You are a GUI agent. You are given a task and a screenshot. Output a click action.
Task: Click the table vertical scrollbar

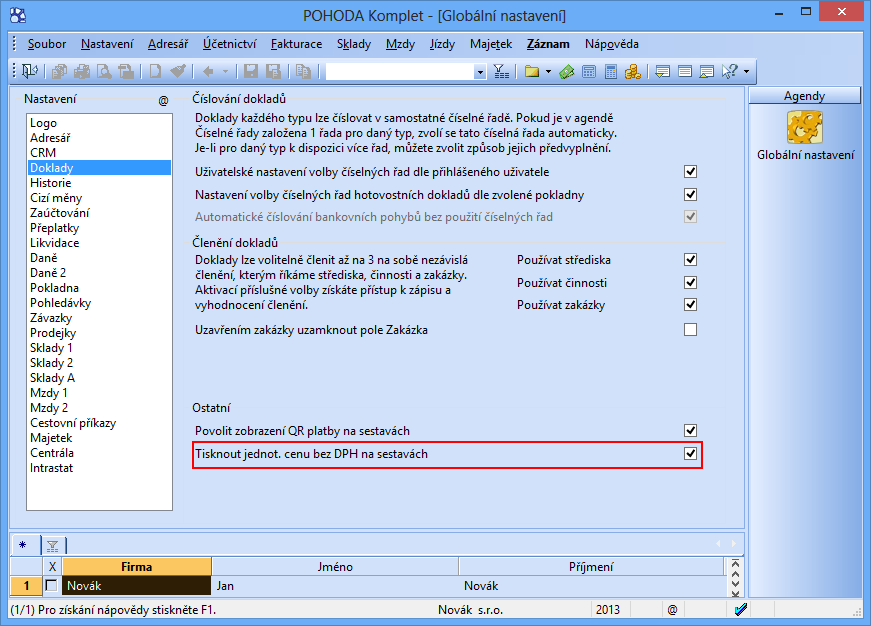[735, 577]
